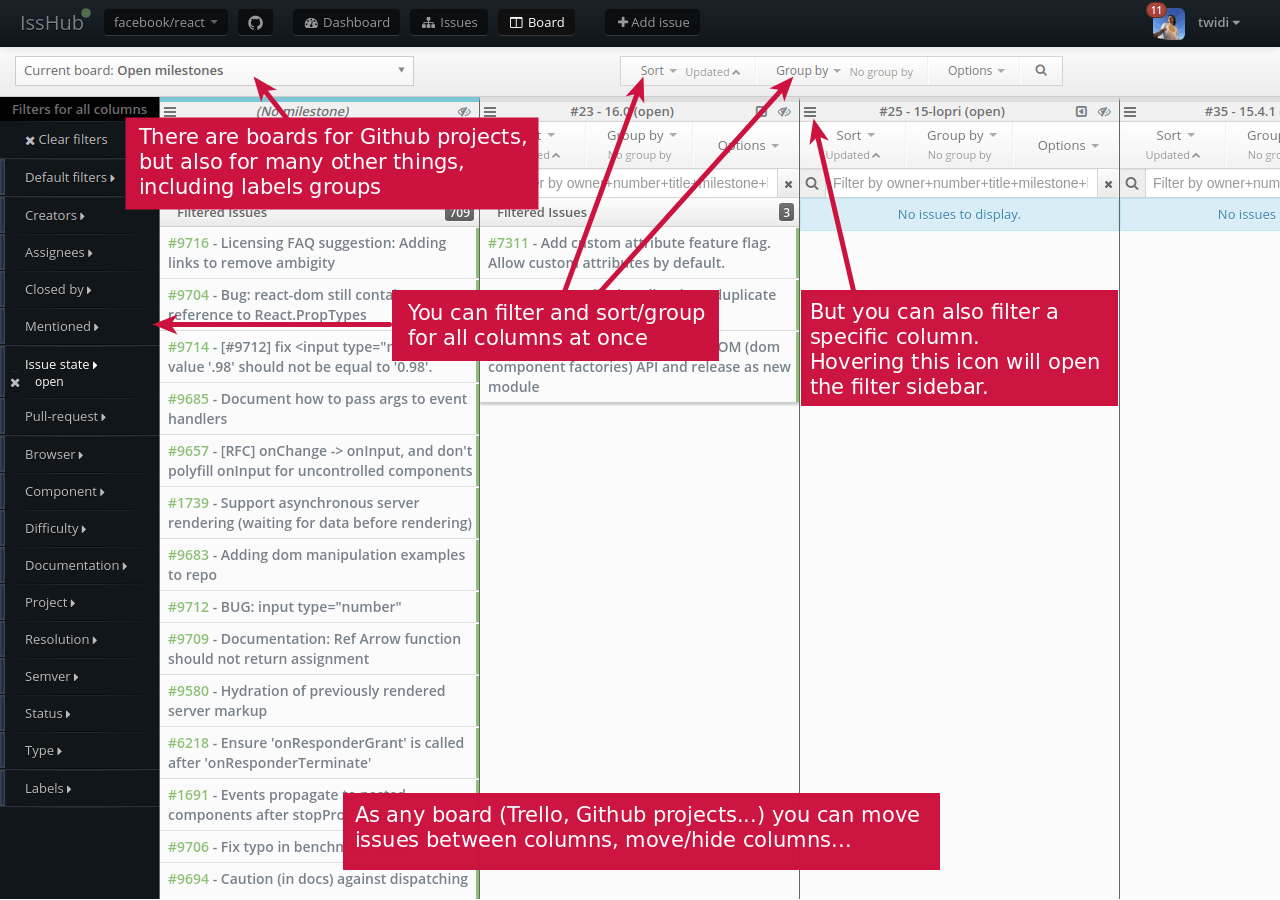
Task: Expand the Issue state filter
Action: [x=61, y=365]
